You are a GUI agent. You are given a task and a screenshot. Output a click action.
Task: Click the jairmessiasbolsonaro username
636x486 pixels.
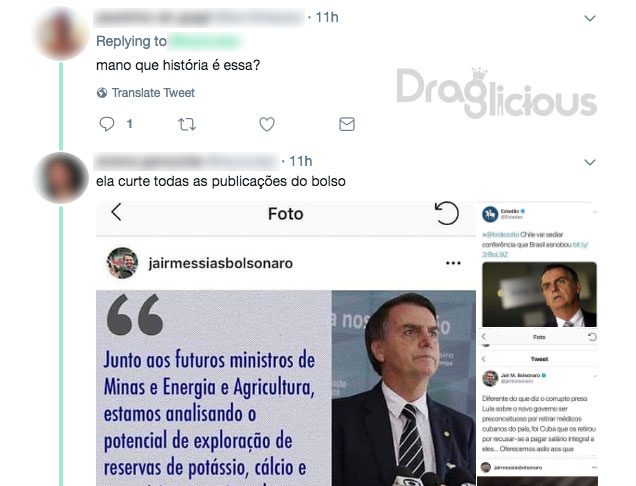(221, 263)
